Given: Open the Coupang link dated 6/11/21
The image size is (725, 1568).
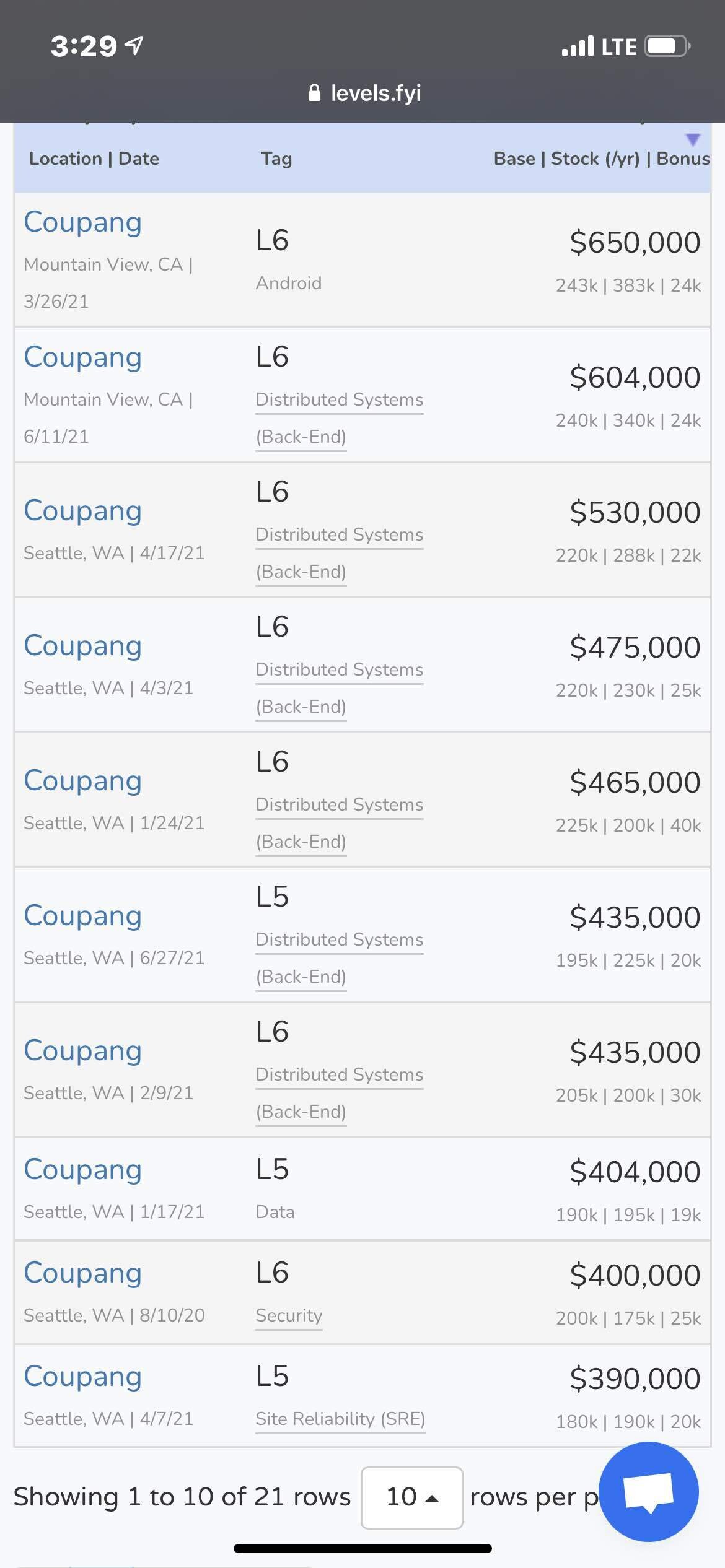Looking at the screenshot, I should tap(82, 357).
